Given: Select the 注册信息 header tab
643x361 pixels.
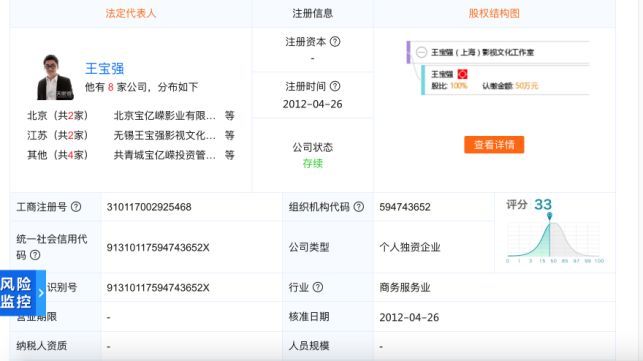Looking at the screenshot, I should (312, 13).
